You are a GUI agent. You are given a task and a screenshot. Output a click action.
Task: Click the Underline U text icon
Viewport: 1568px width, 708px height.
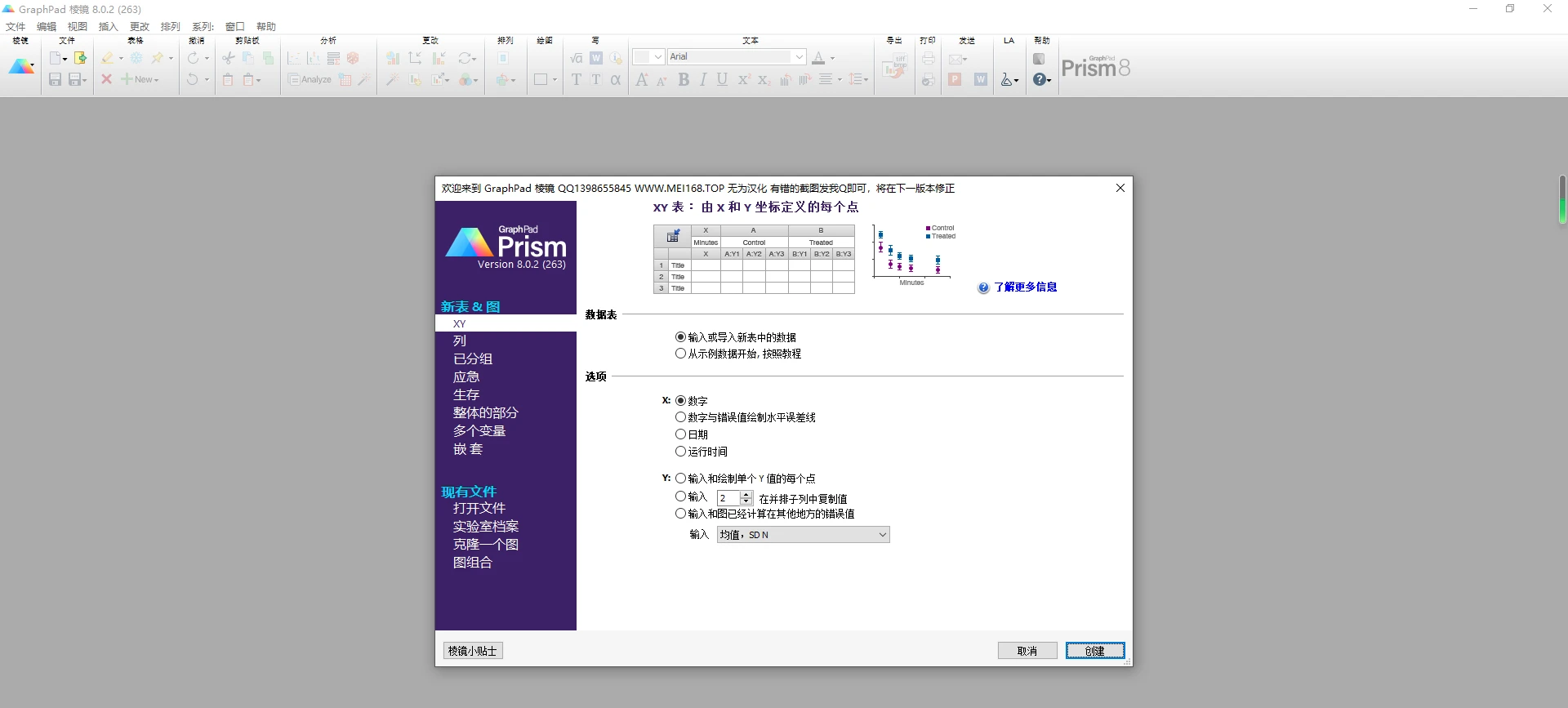click(x=722, y=79)
